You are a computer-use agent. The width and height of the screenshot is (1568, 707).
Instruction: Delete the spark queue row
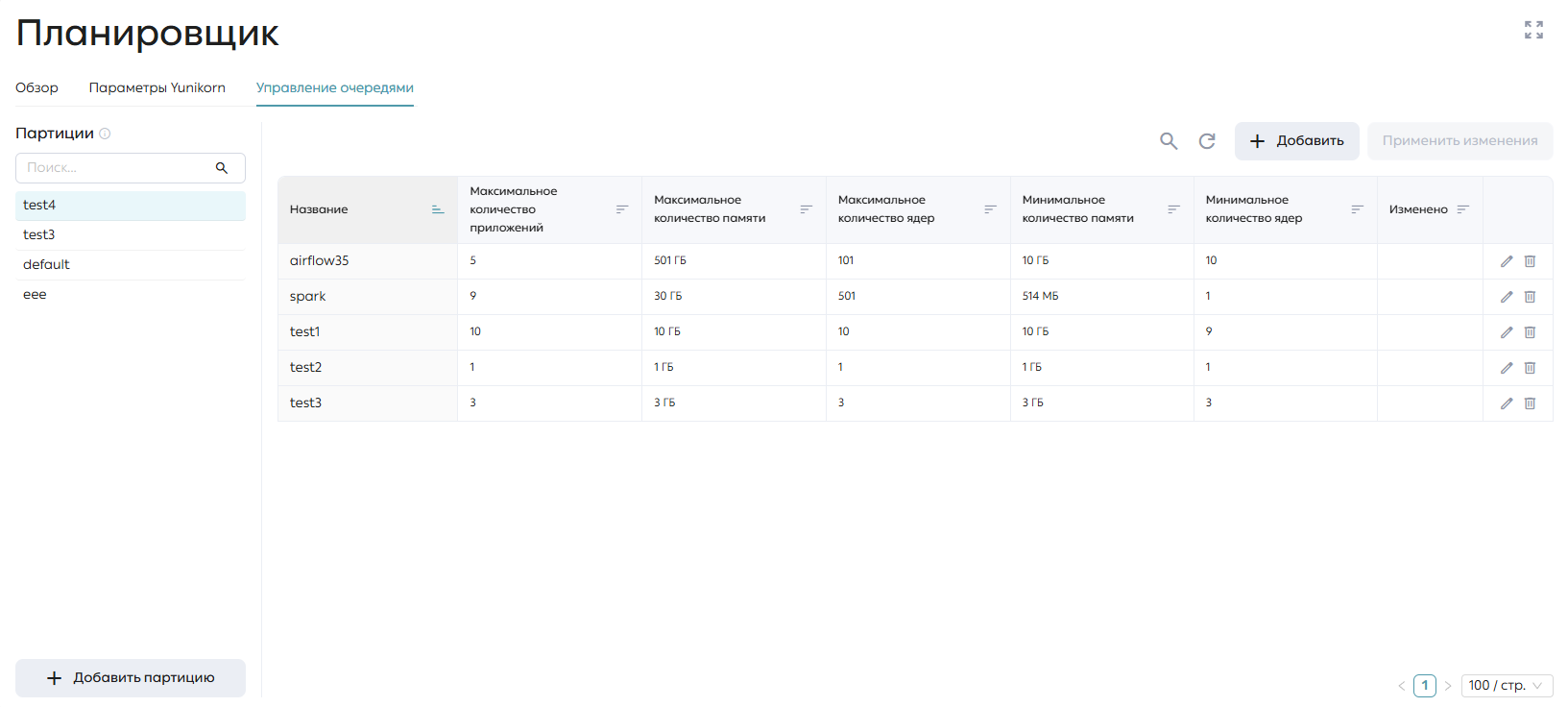1530,297
